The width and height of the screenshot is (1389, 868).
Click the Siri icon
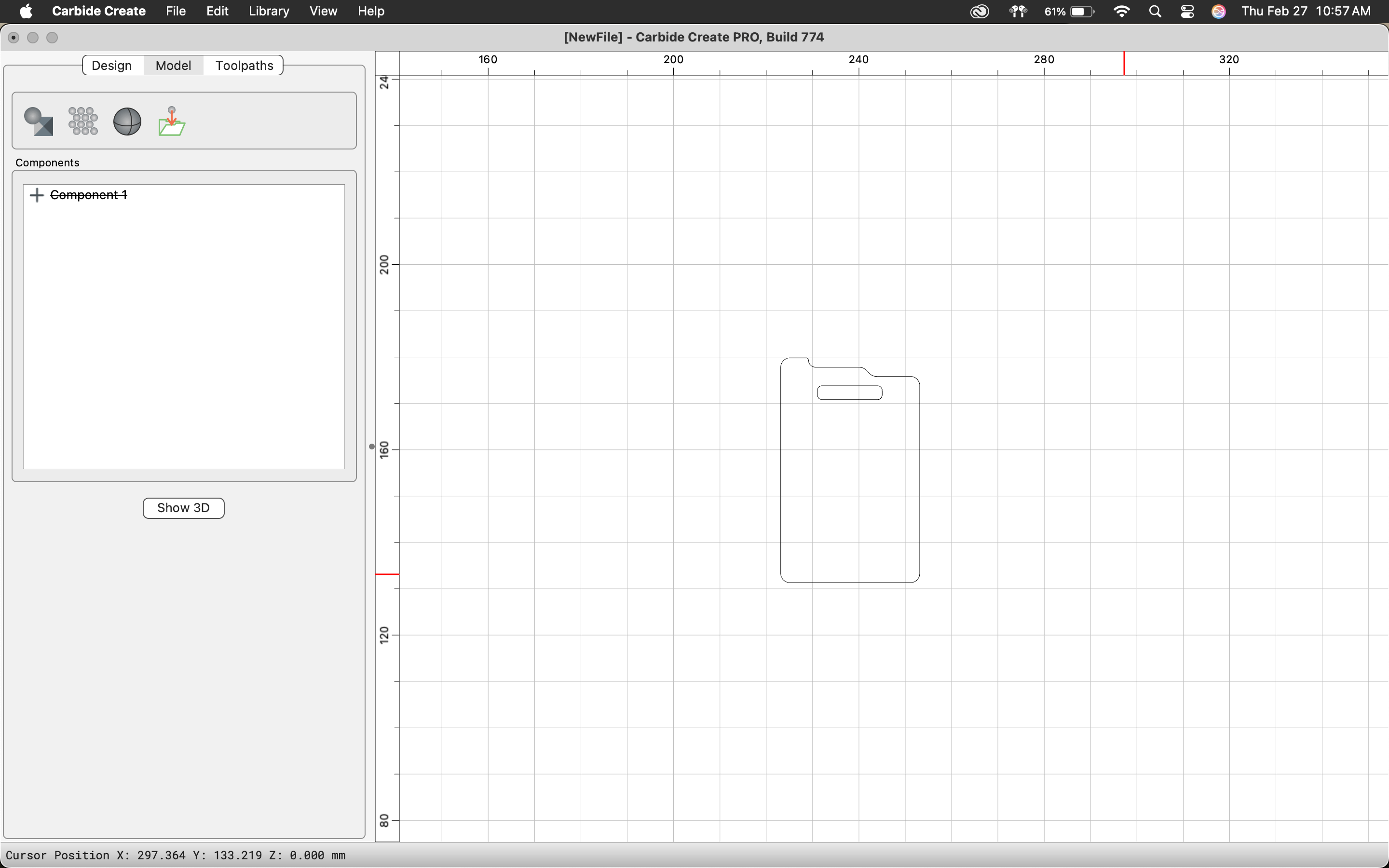tap(1219, 12)
